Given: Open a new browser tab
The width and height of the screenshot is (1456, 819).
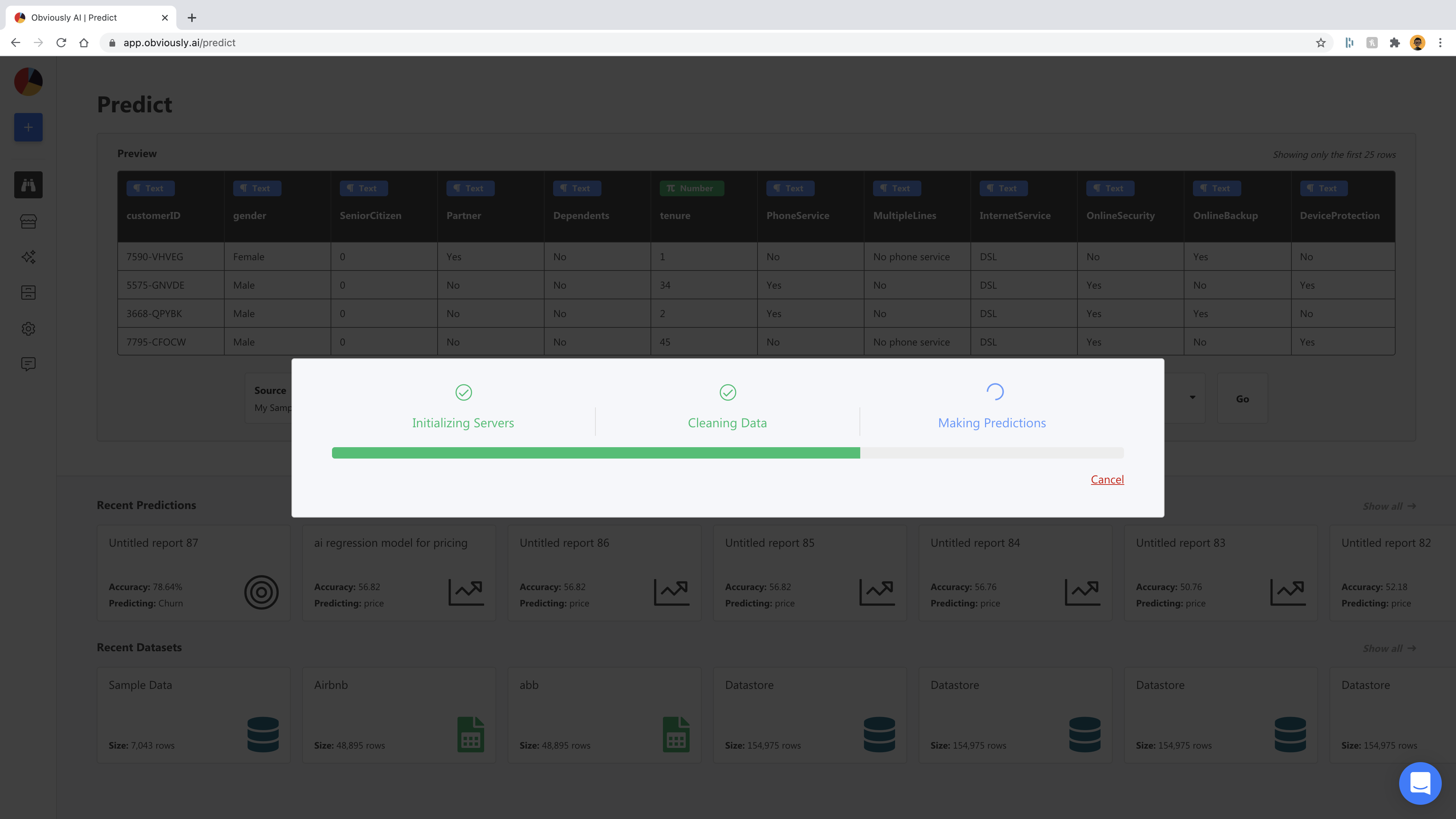Looking at the screenshot, I should click(x=192, y=17).
